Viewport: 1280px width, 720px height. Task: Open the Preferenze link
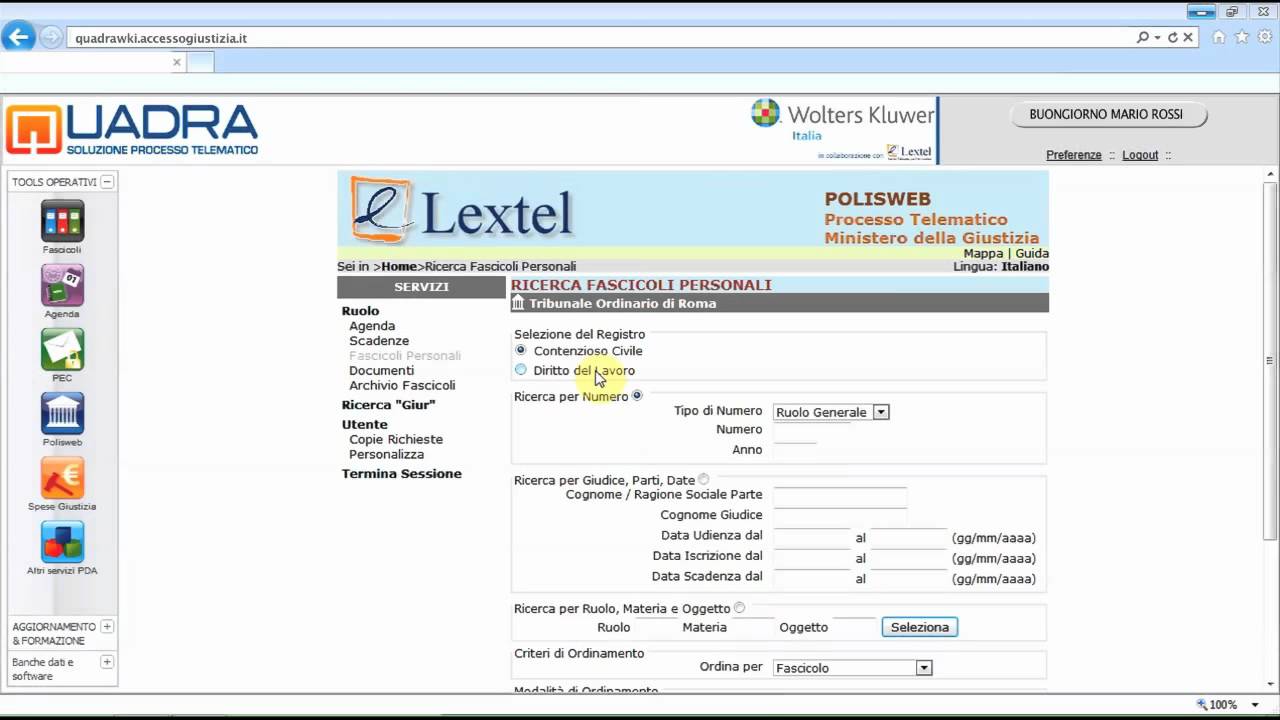tap(1074, 155)
